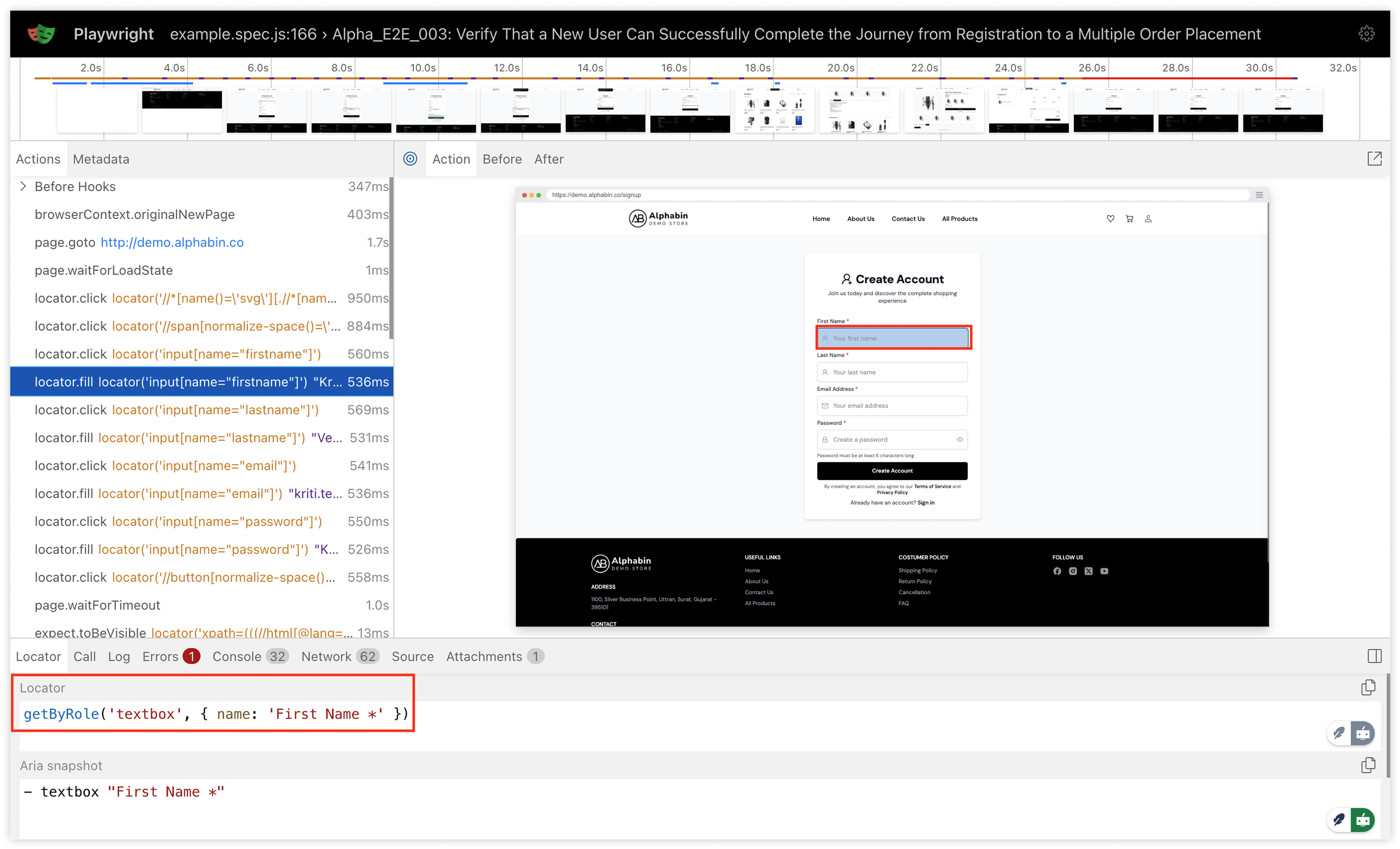Click the user account icon in snapshot
Image resolution: width=1400 pixels, height=849 pixels.
coord(1148,219)
